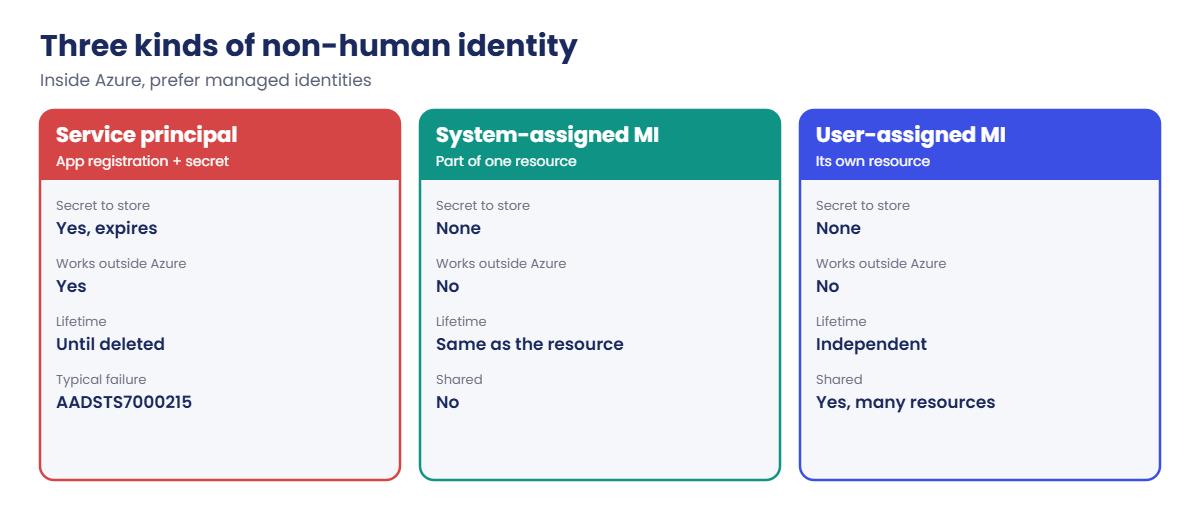The image size is (1200, 514).
Task: Click "Lifetime" label in User-assigned MI card
Action: 841,322
